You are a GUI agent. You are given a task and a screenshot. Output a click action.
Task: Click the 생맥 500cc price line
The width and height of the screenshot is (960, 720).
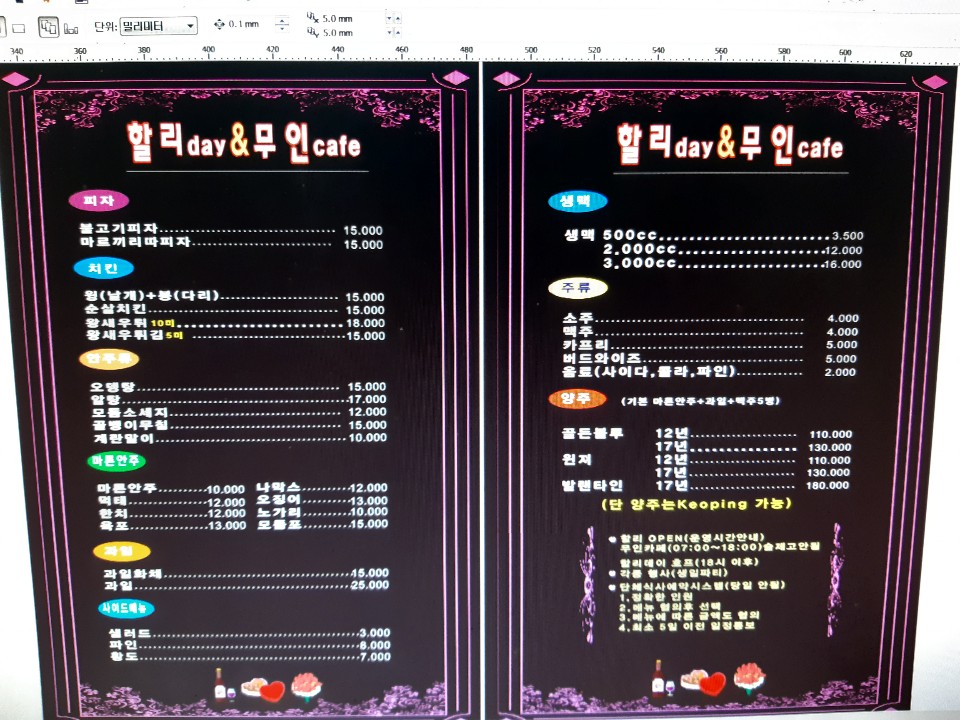[x=713, y=235]
